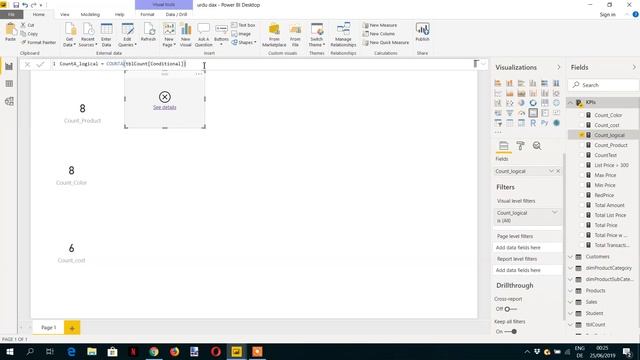The image size is (640, 360).
Task: Open Data view in left sidebar
Action: pos(9,84)
